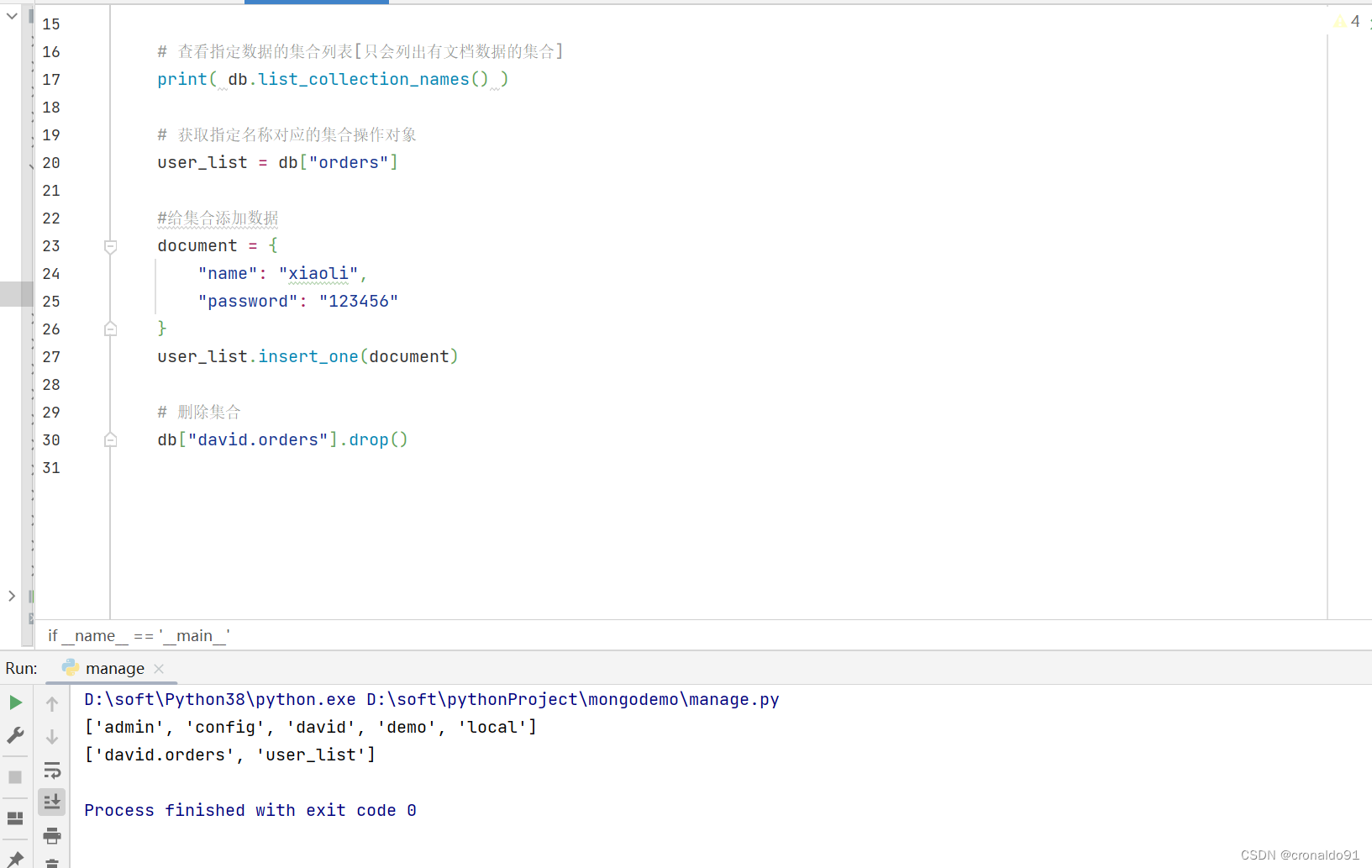Click the gutter at line number 20

coord(51,163)
